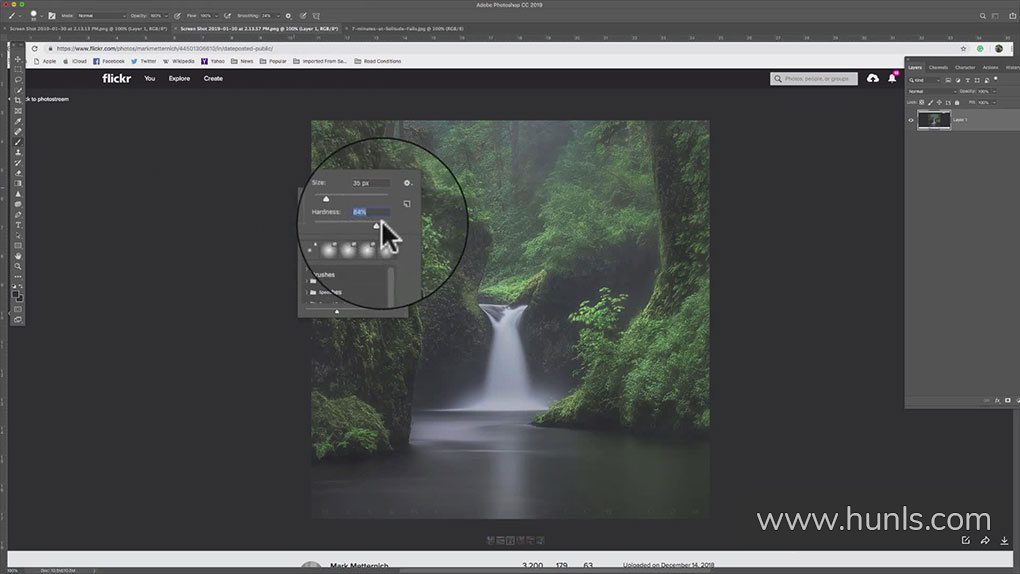Select the Blur tool
1020x574 pixels.
[x=18, y=194]
